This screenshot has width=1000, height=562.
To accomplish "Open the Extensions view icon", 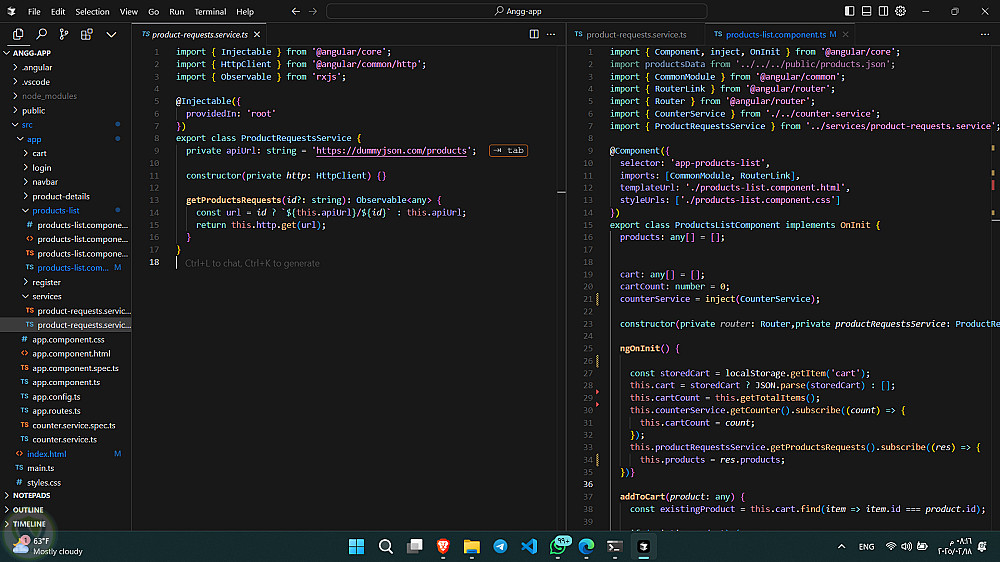I will (87, 34).
